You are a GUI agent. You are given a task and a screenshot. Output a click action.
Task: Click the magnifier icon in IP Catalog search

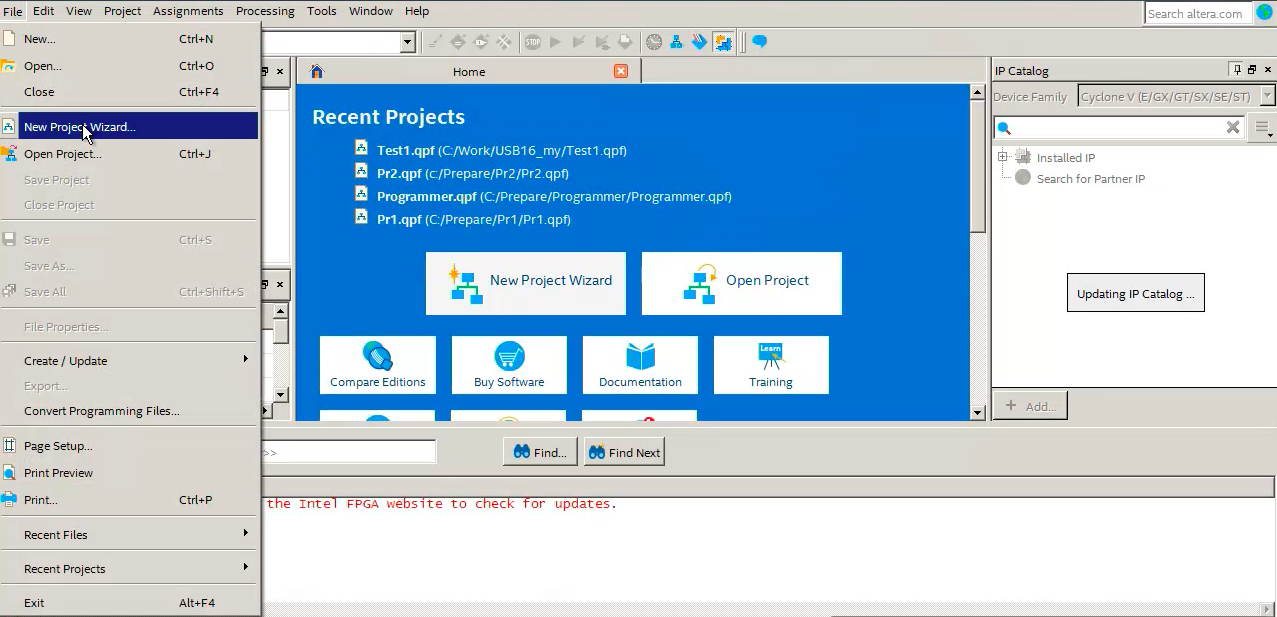(x=1005, y=128)
